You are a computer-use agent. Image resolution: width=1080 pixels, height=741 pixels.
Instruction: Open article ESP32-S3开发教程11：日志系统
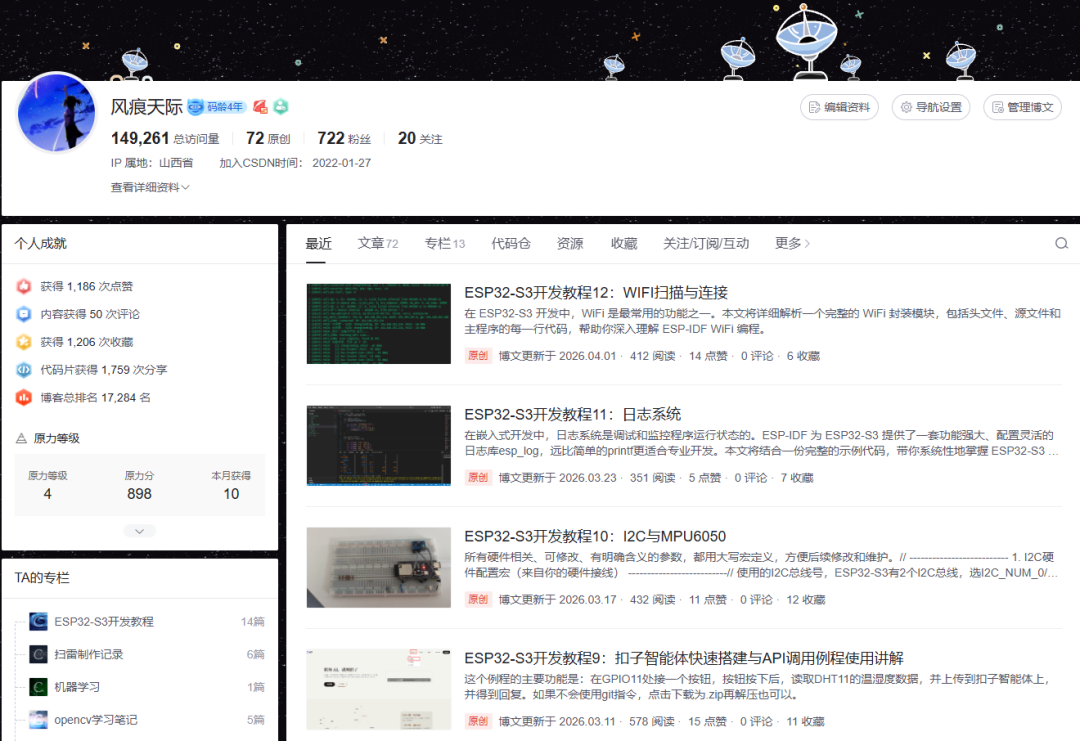point(572,414)
